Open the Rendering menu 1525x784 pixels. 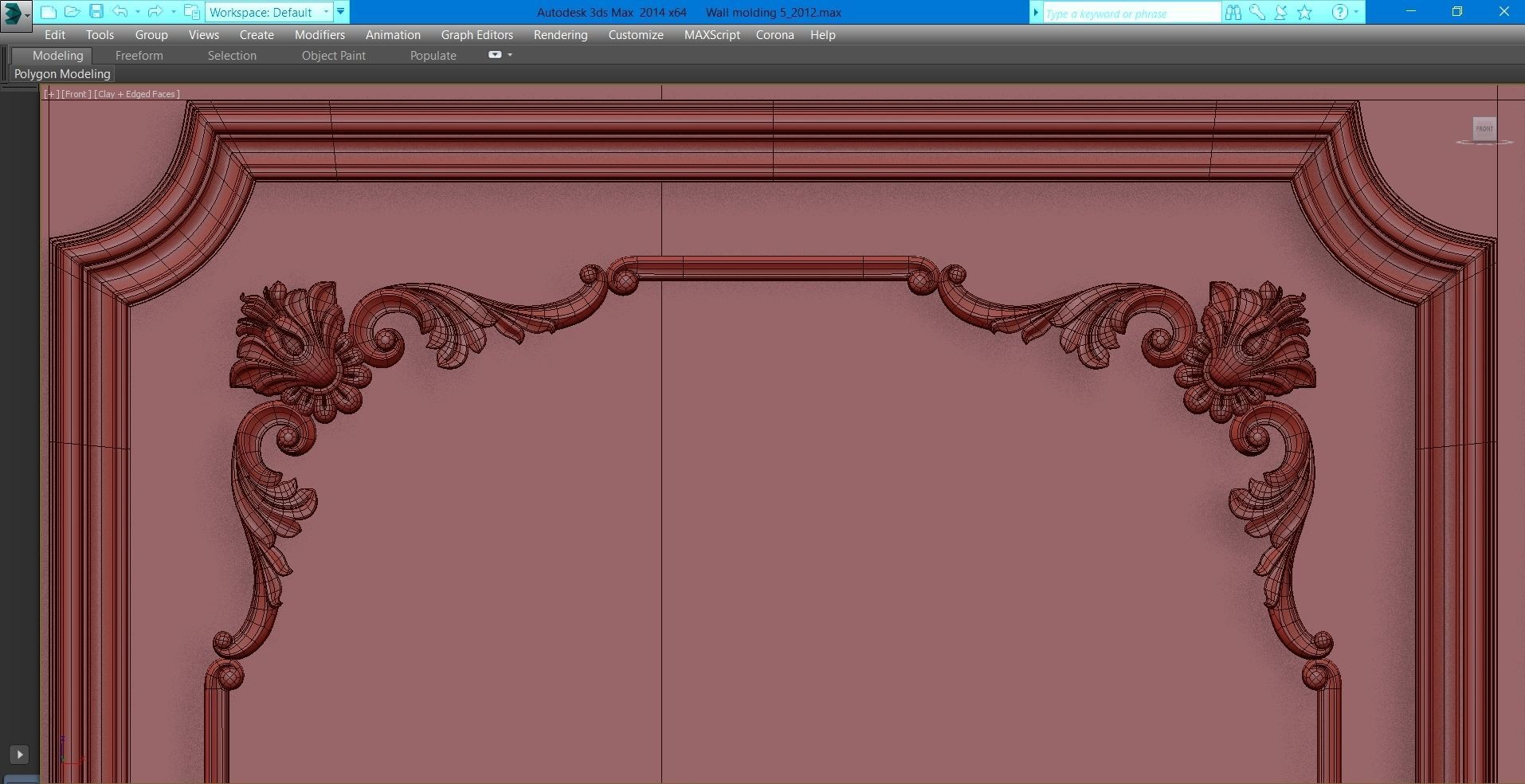tap(561, 35)
